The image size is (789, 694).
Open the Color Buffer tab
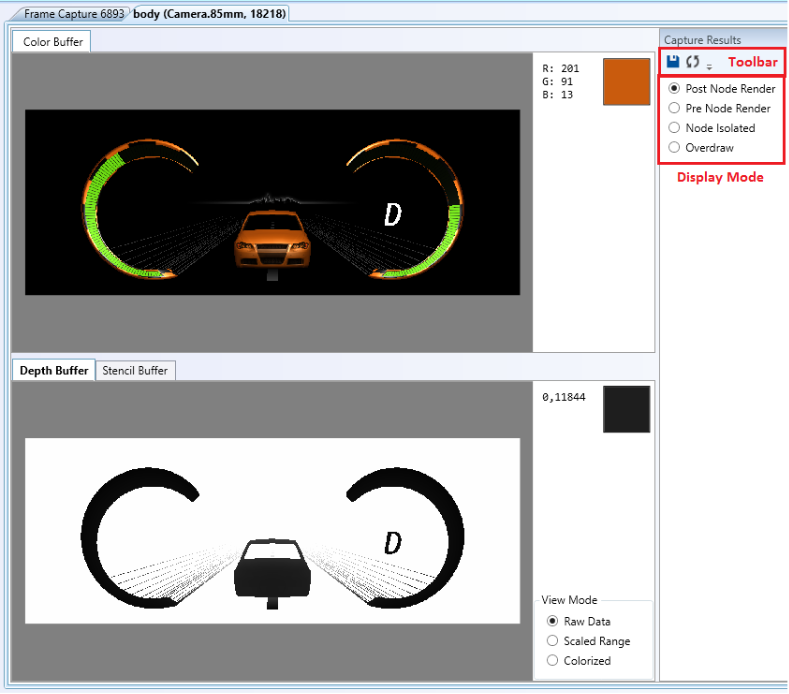click(x=52, y=42)
